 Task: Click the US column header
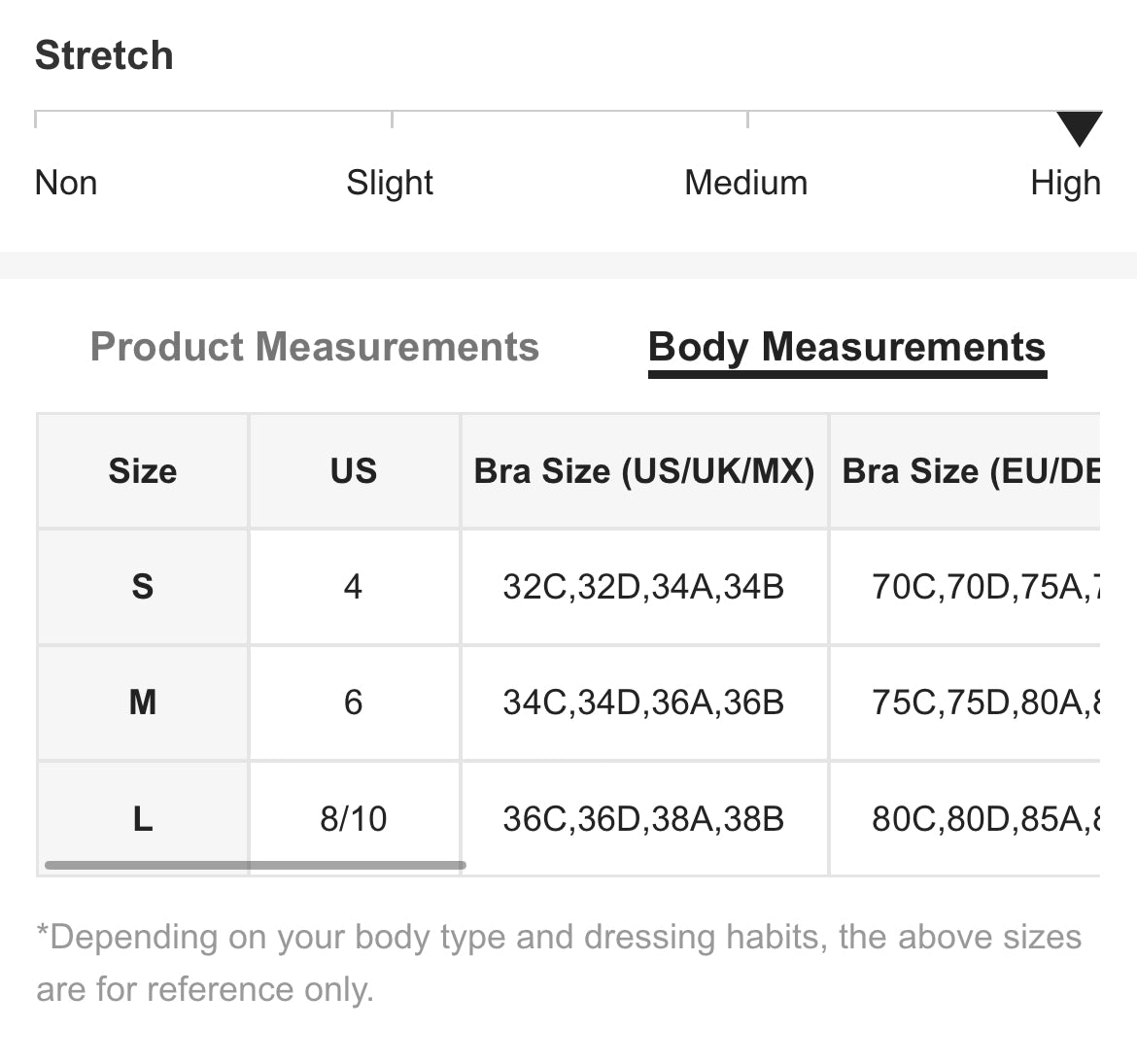tap(354, 471)
